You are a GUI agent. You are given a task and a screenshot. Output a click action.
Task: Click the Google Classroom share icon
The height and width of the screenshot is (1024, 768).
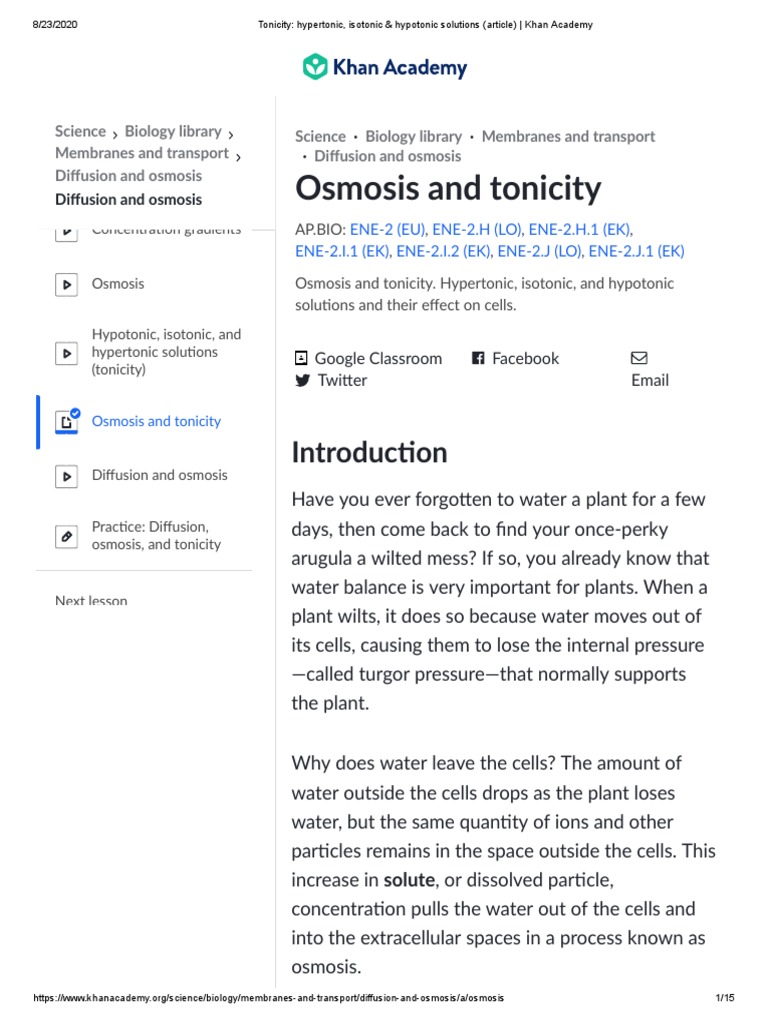pyautogui.click(x=301, y=358)
